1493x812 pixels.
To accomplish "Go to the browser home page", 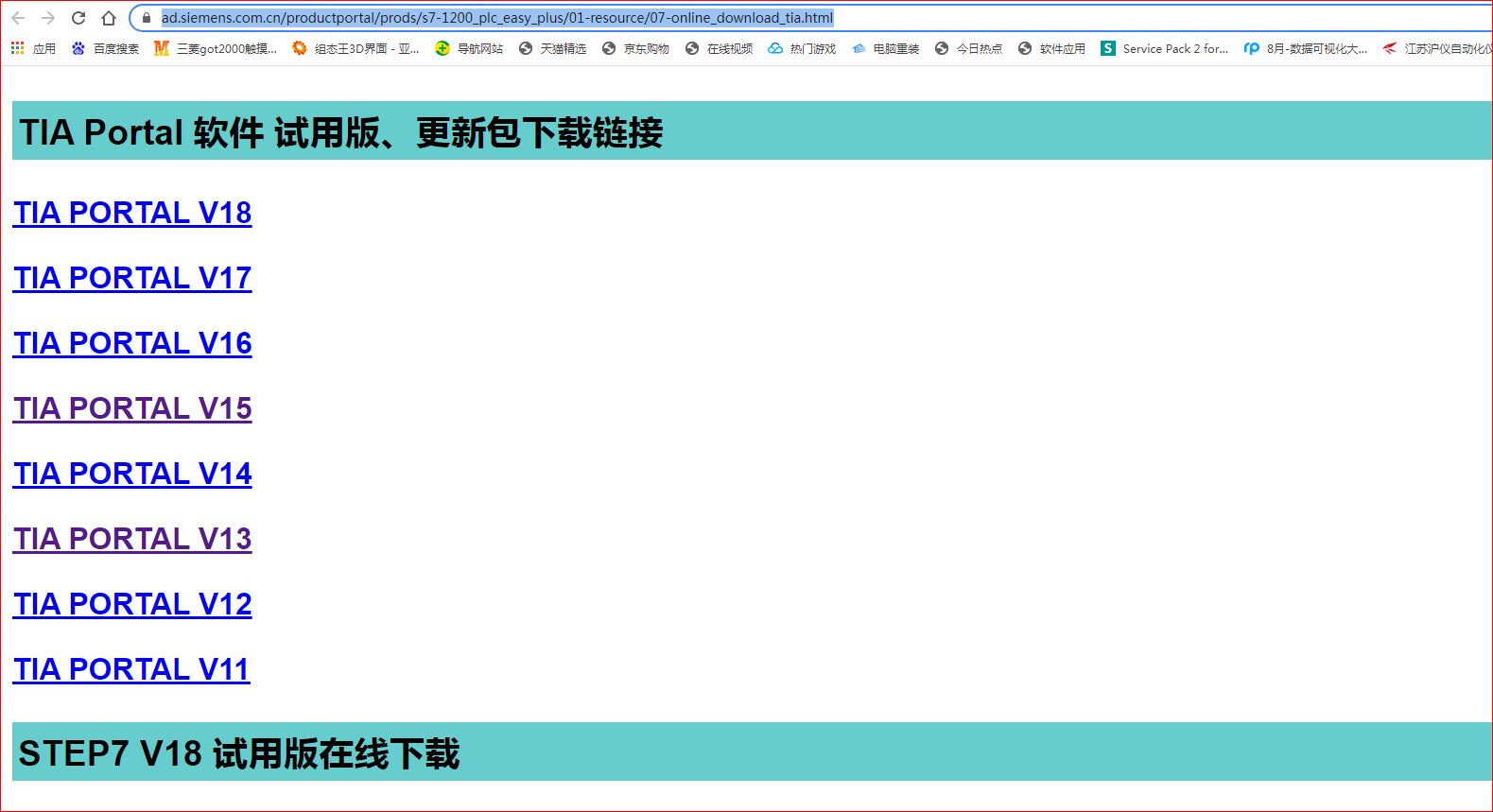I will pyautogui.click(x=109, y=18).
